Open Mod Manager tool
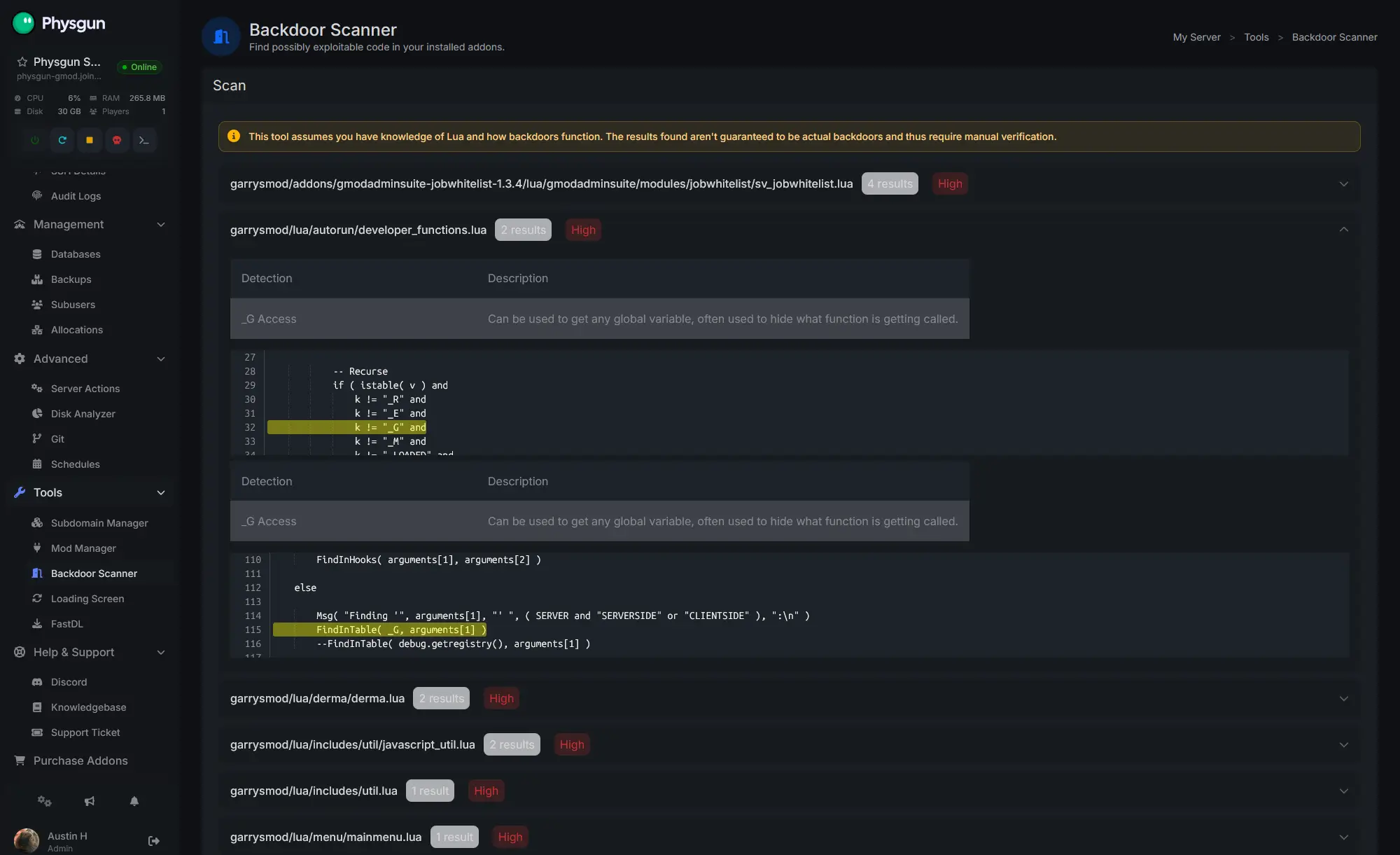 (x=83, y=548)
